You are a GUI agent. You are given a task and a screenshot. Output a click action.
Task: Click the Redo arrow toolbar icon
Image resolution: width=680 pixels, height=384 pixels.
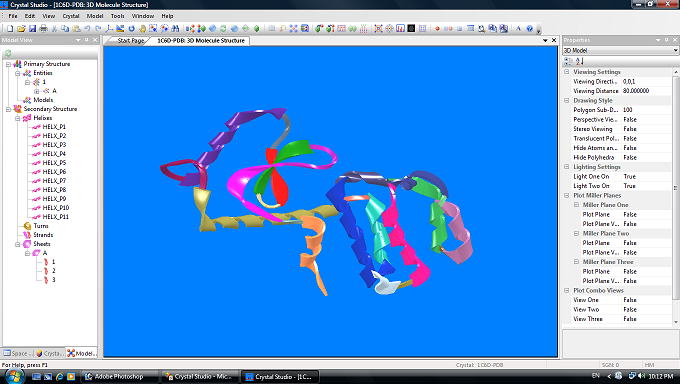[x=98, y=29]
